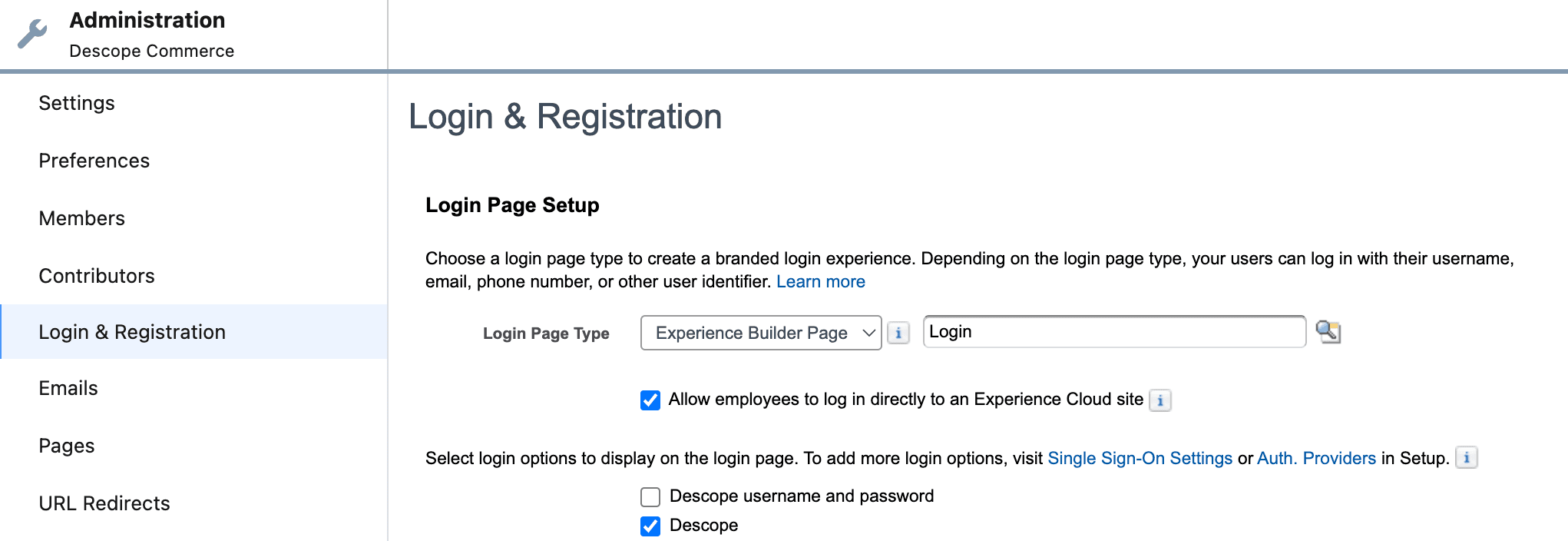Go to Preferences in the sidebar
This screenshot has height=541, width=1568.
(x=94, y=161)
